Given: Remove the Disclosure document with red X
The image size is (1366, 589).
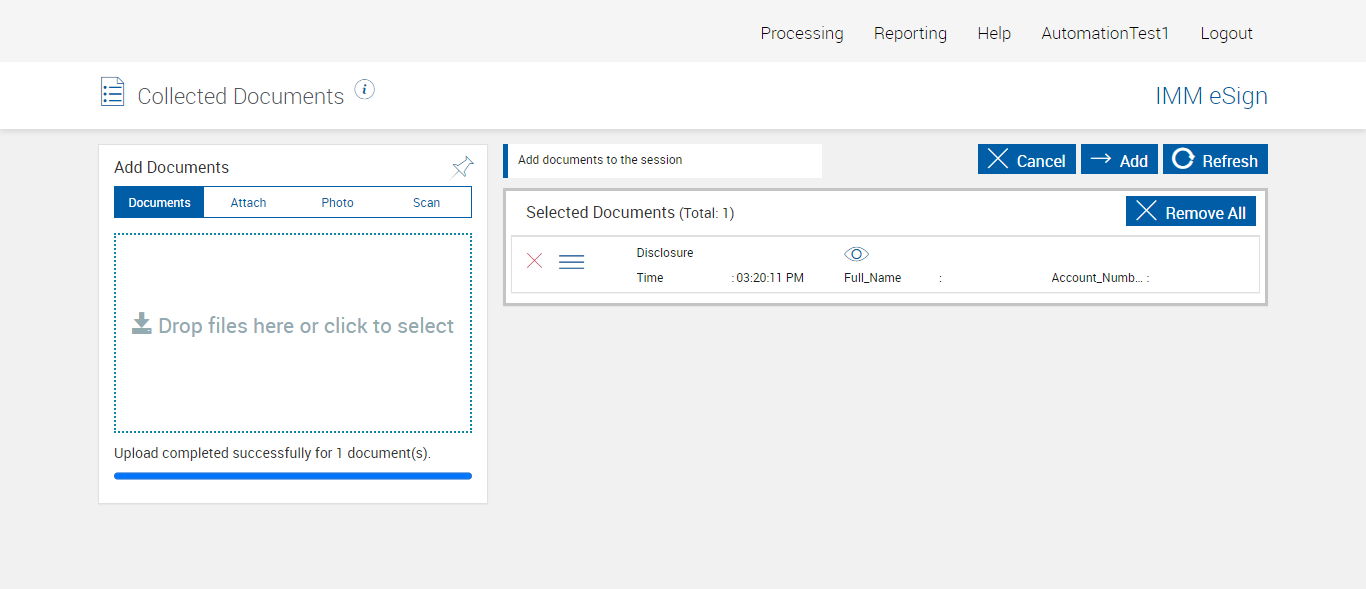Looking at the screenshot, I should (535, 261).
